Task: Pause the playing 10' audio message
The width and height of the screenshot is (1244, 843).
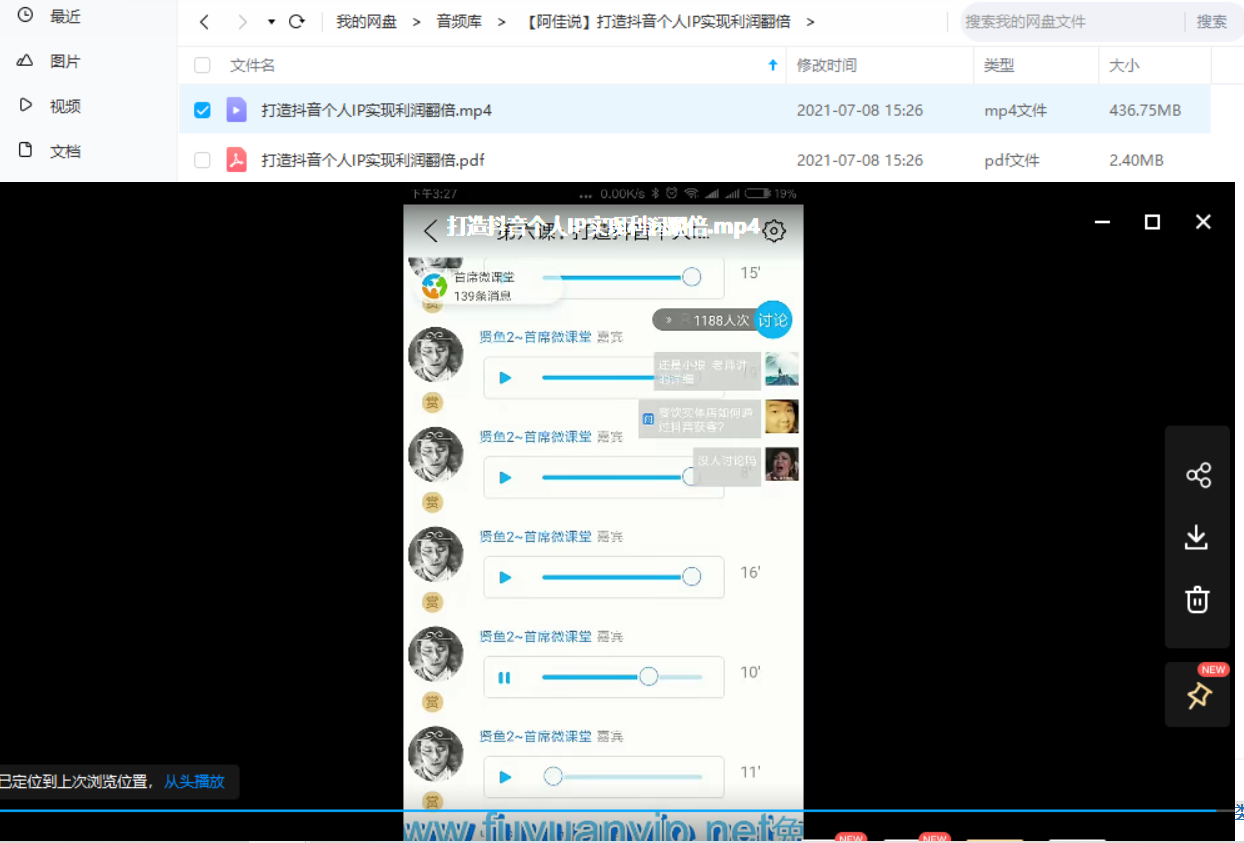Action: coord(504,677)
